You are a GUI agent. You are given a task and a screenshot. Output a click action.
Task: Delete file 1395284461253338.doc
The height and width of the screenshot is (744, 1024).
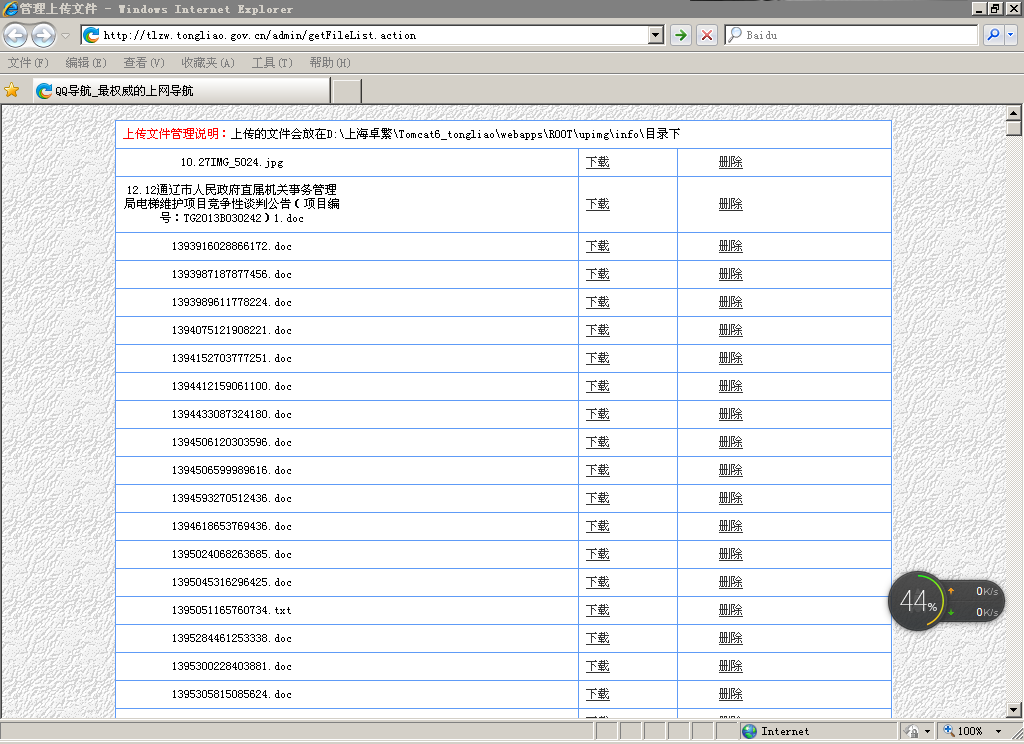(x=730, y=638)
